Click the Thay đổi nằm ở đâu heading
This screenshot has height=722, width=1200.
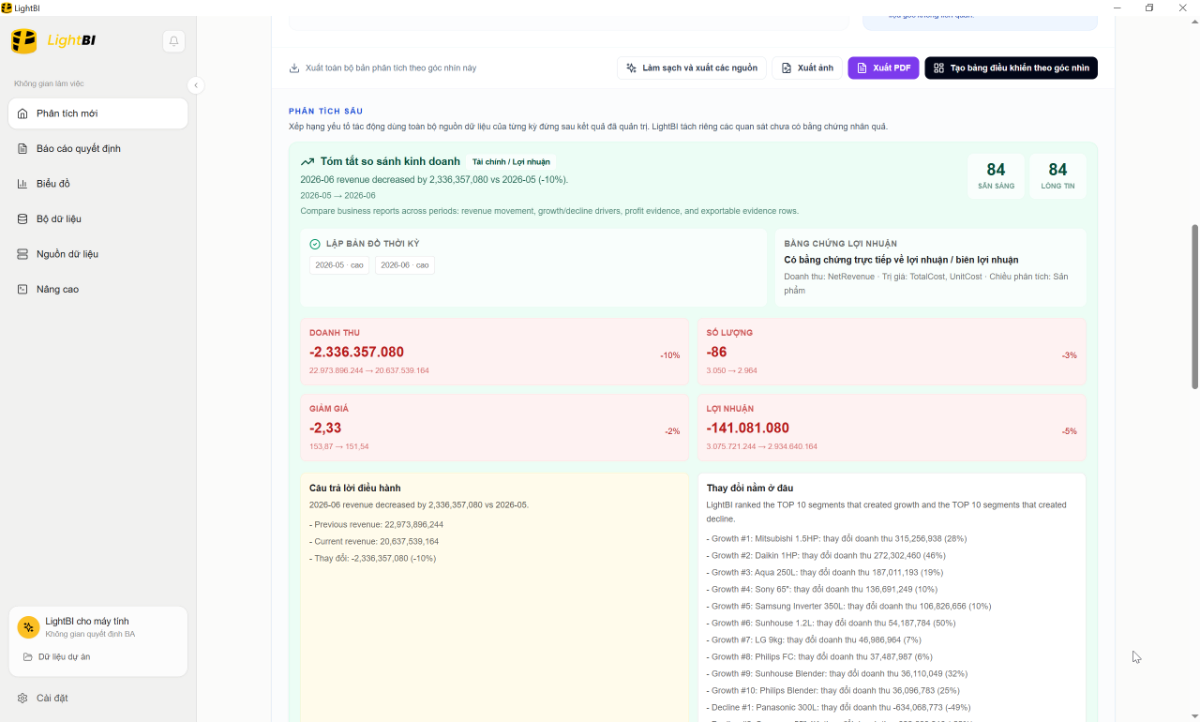point(750,488)
